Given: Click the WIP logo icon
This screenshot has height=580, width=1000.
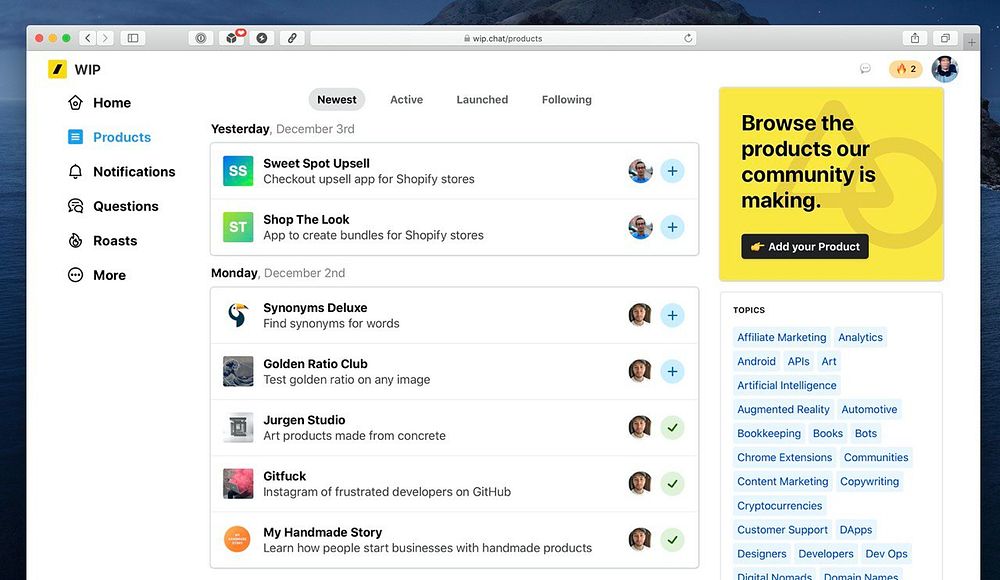Looking at the screenshot, I should [57, 69].
